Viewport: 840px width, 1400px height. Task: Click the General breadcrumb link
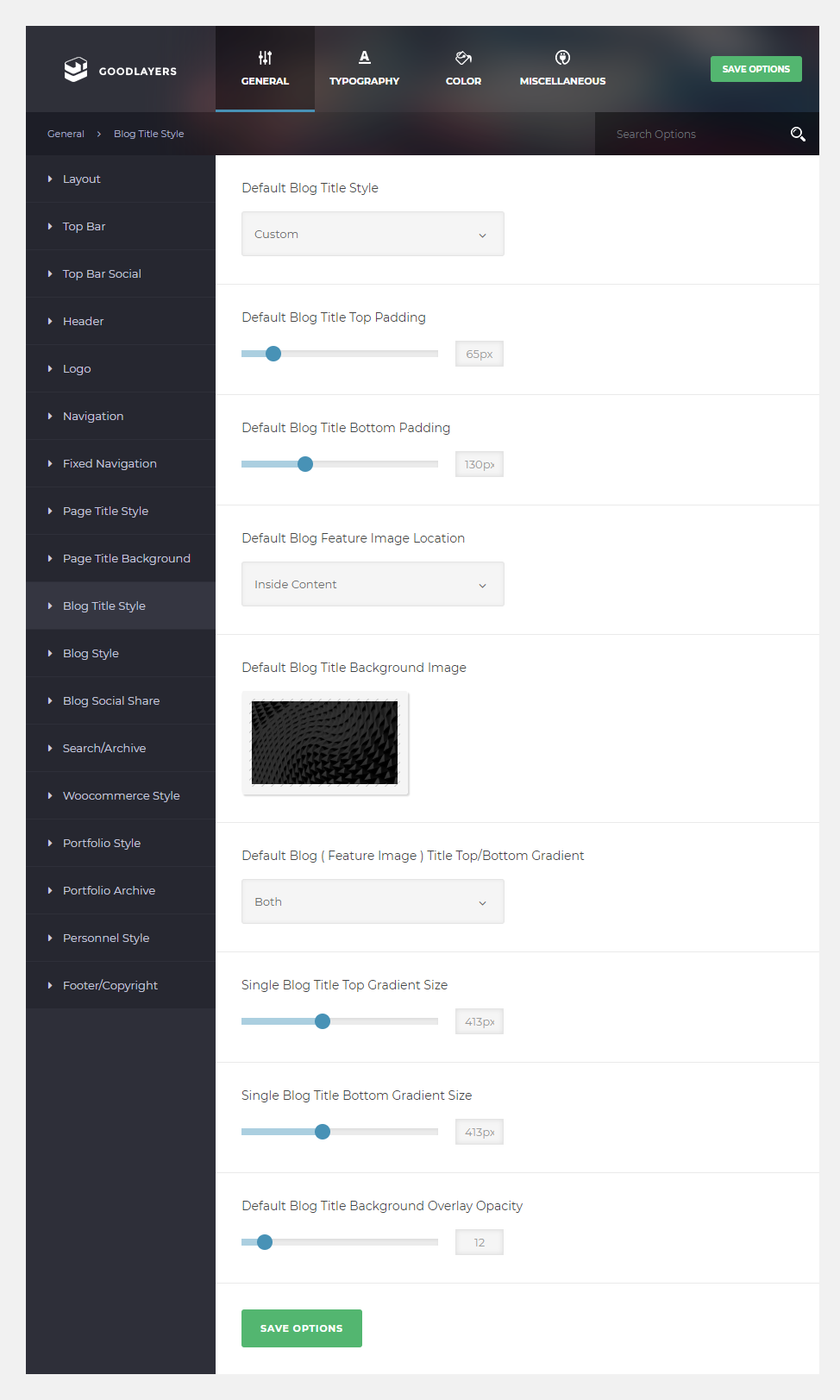66,134
